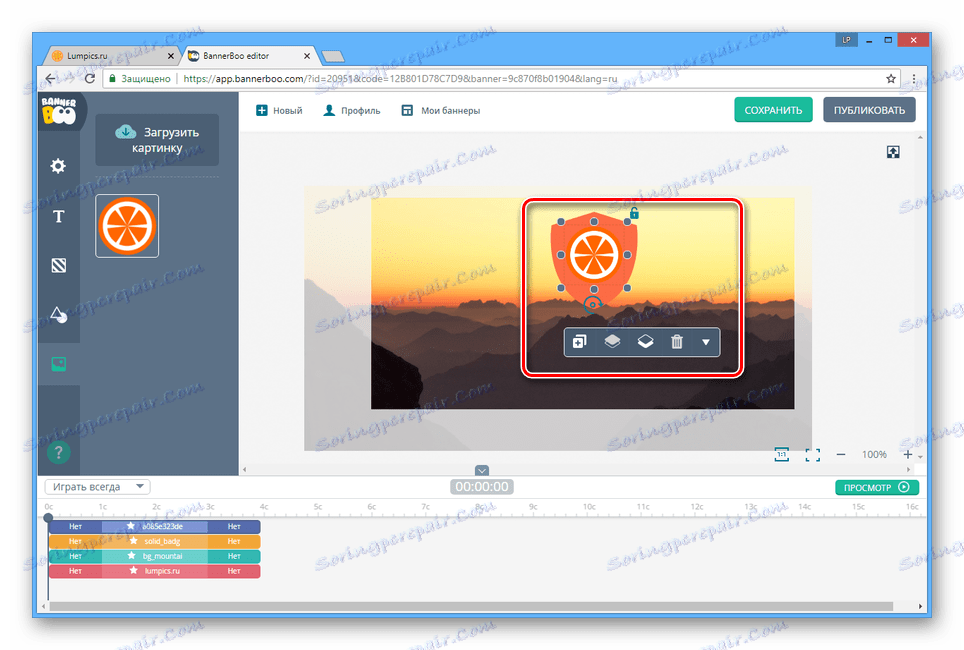Toggle the lock icon on selected object
The image size is (964, 650).
634,213
